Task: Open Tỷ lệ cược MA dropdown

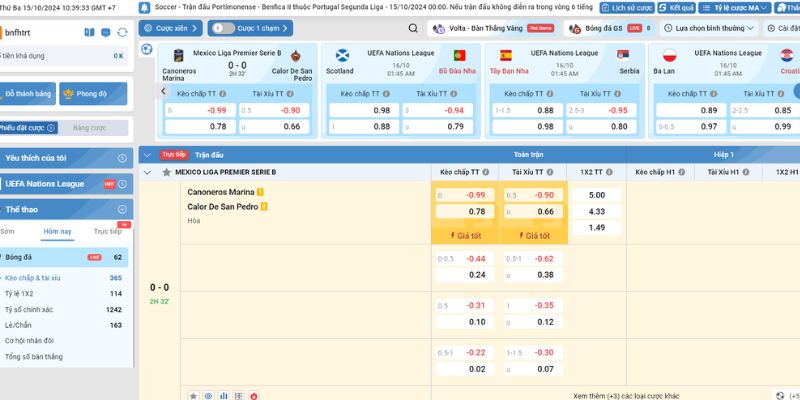Action: click(735, 8)
